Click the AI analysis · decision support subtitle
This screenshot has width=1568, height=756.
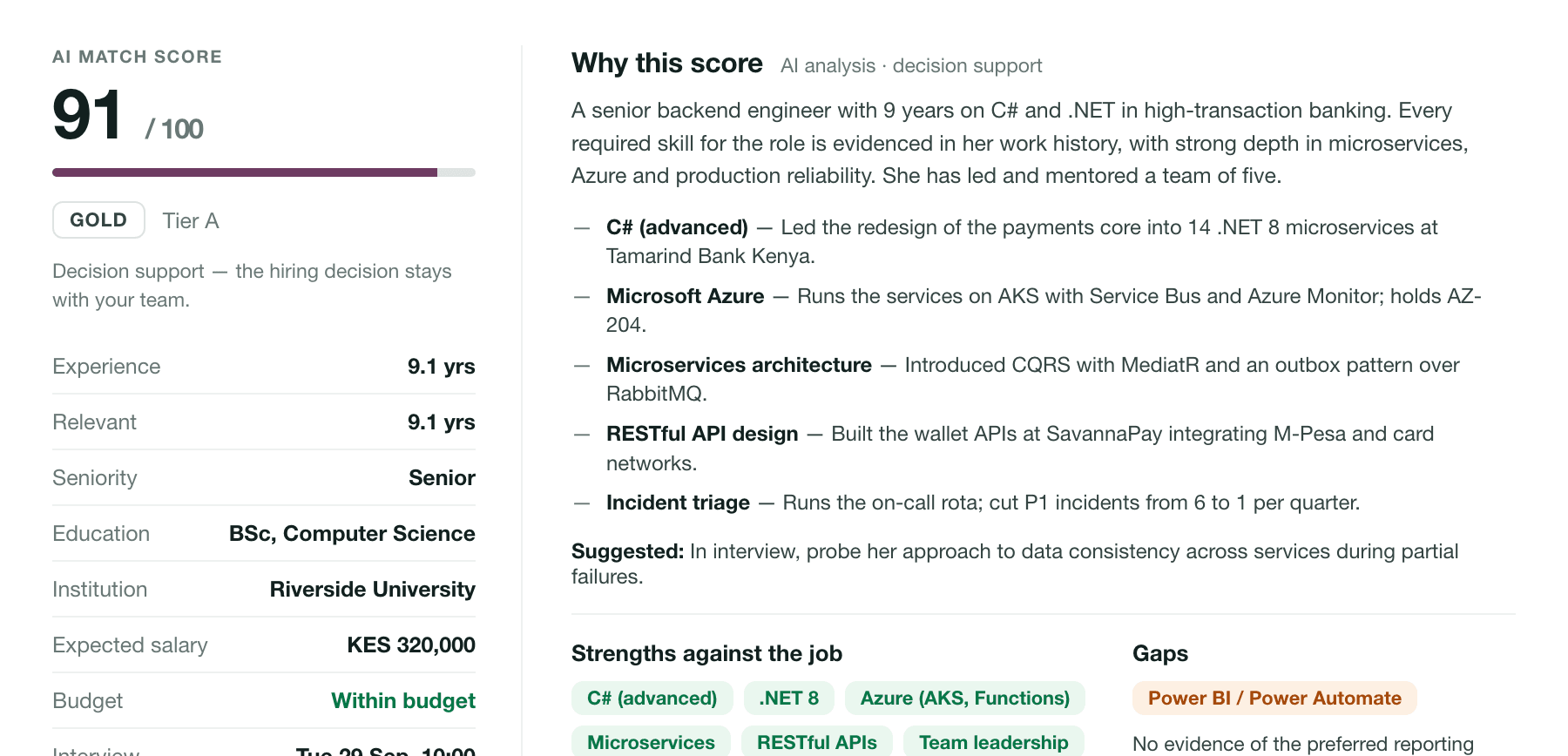[911, 66]
